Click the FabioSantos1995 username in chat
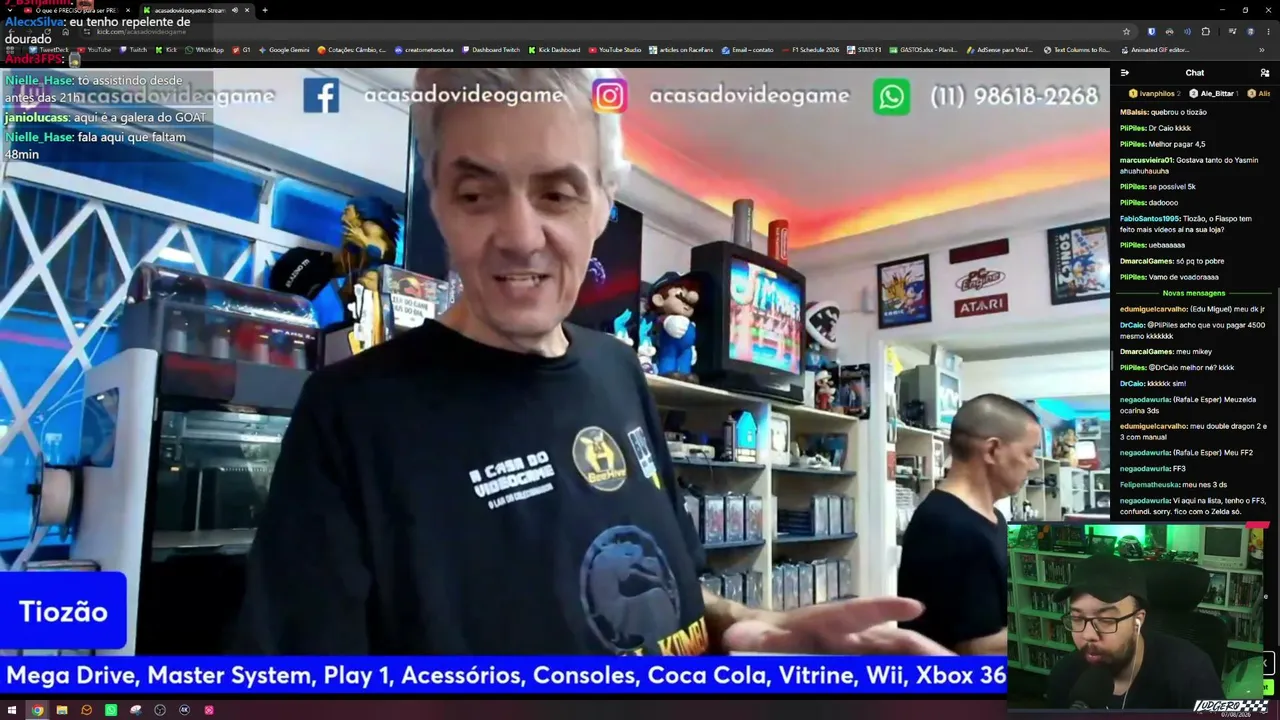 (x=1150, y=218)
